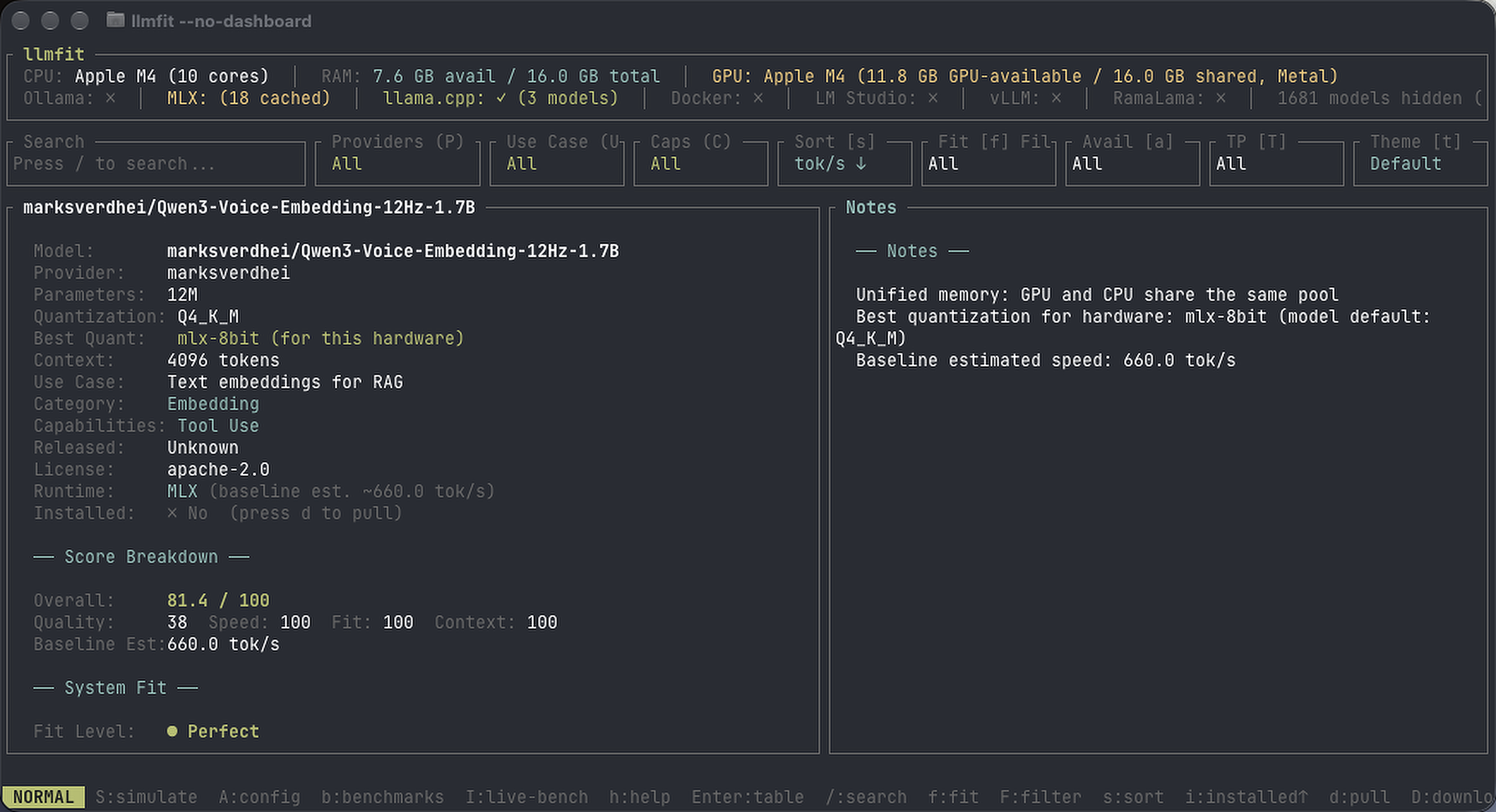Click the RAM 7.6 GB avail readout

tap(490, 76)
